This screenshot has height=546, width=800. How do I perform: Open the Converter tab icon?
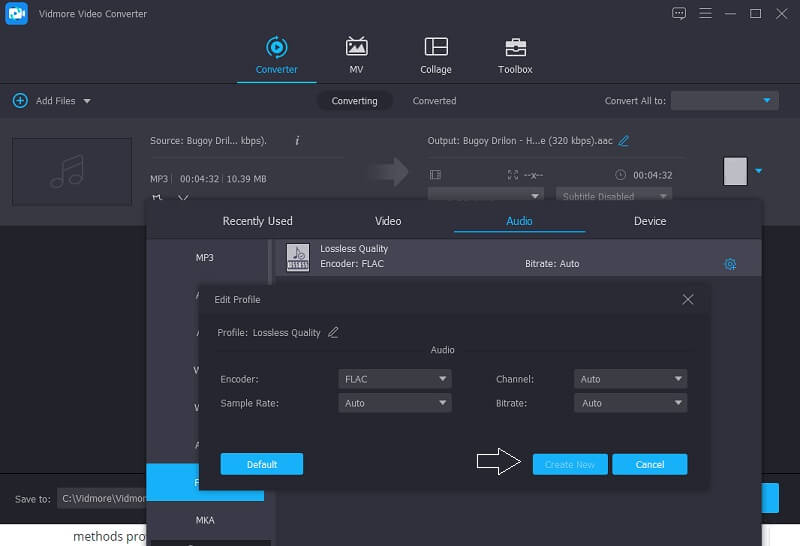pyautogui.click(x=276, y=48)
